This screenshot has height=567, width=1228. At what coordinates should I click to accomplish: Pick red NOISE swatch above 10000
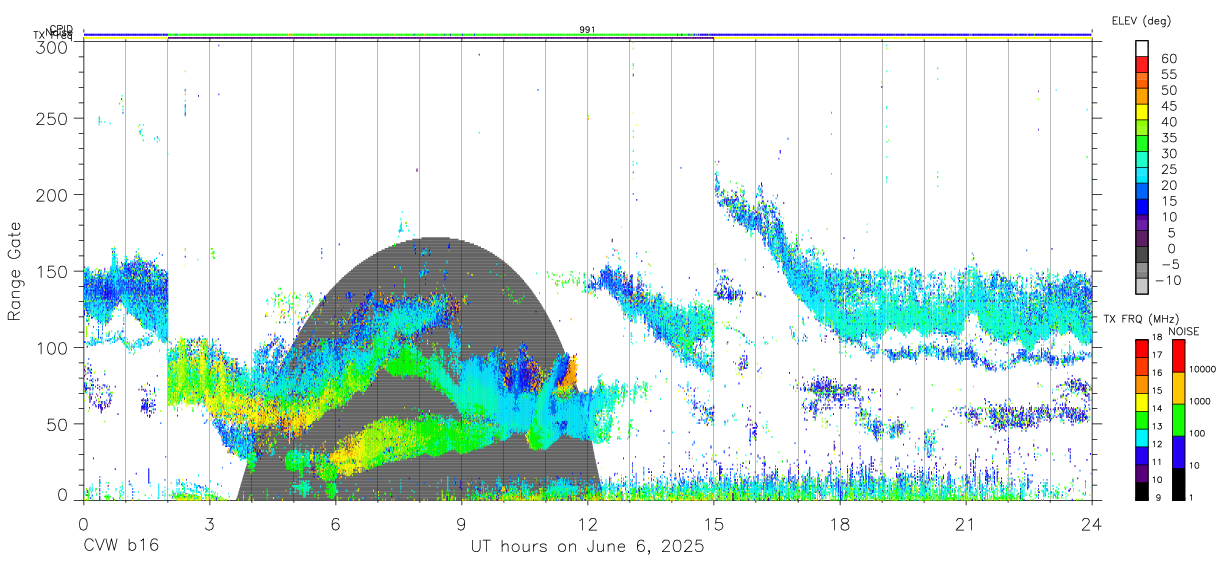click(x=1180, y=356)
